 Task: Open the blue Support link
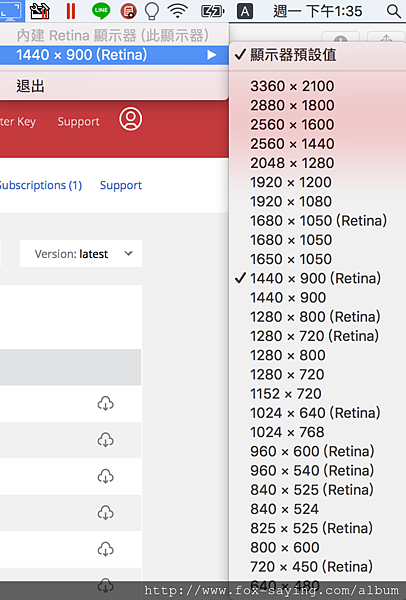click(121, 185)
